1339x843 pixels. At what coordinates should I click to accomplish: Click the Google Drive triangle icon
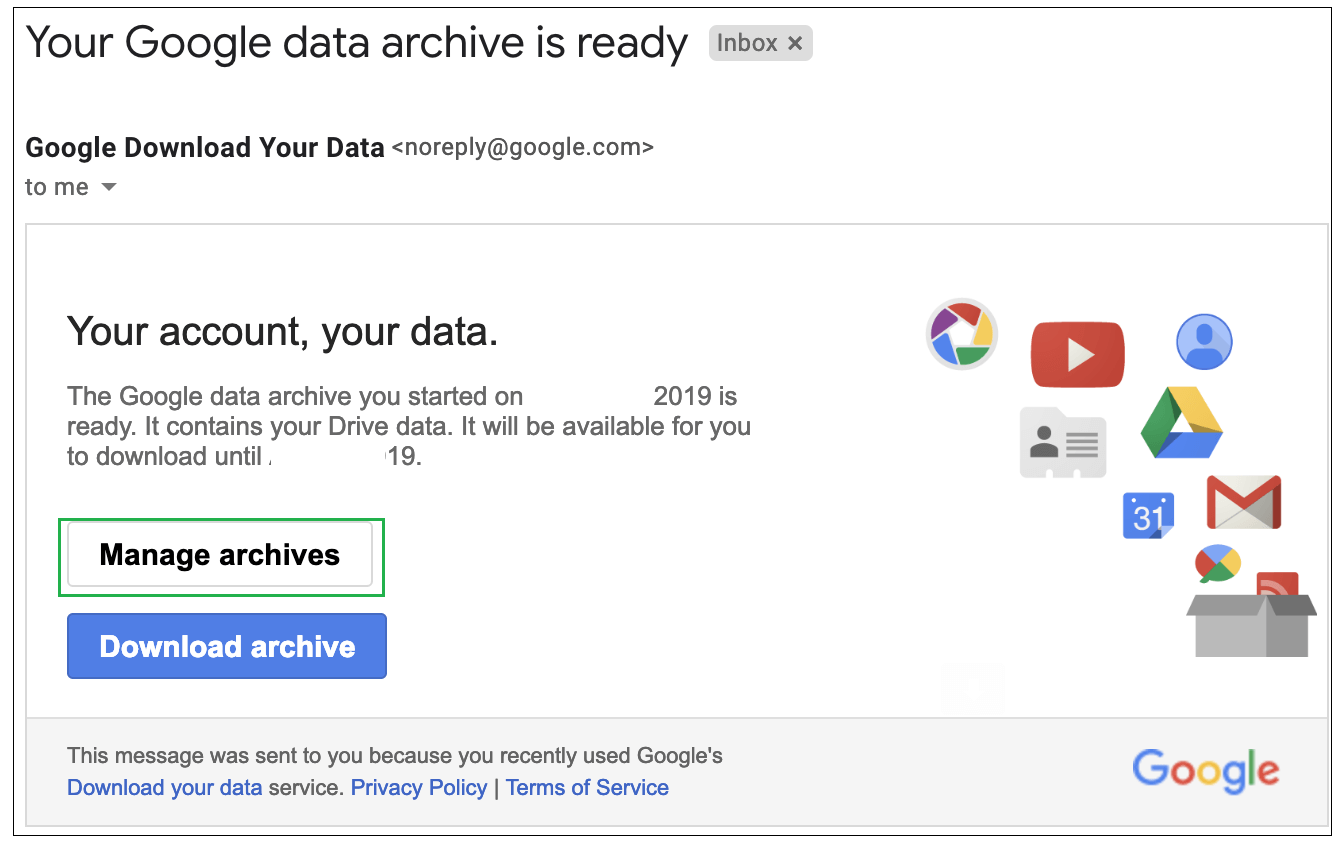coord(1182,423)
